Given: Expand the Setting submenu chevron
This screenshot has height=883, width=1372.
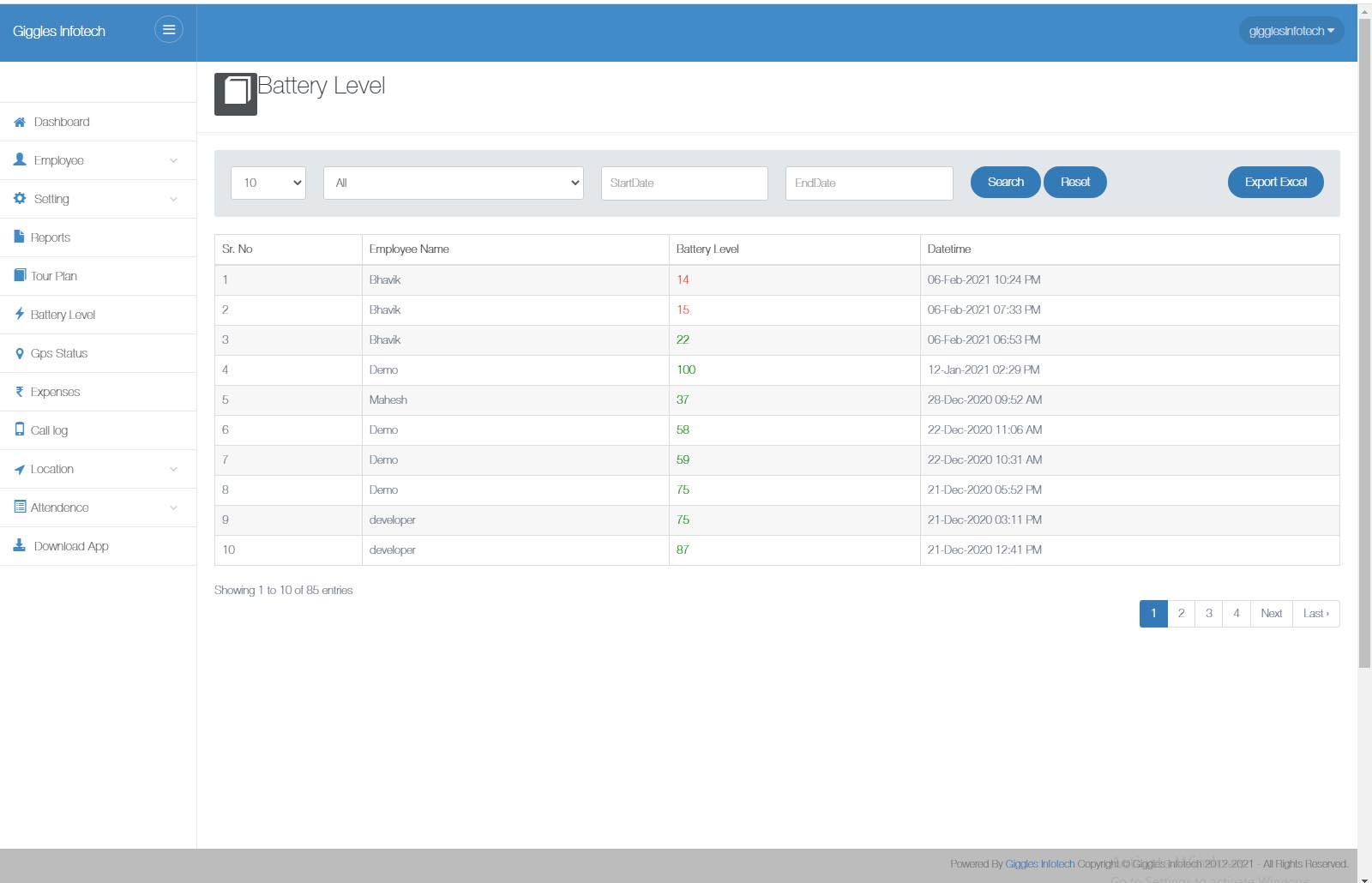Looking at the screenshot, I should [173, 199].
